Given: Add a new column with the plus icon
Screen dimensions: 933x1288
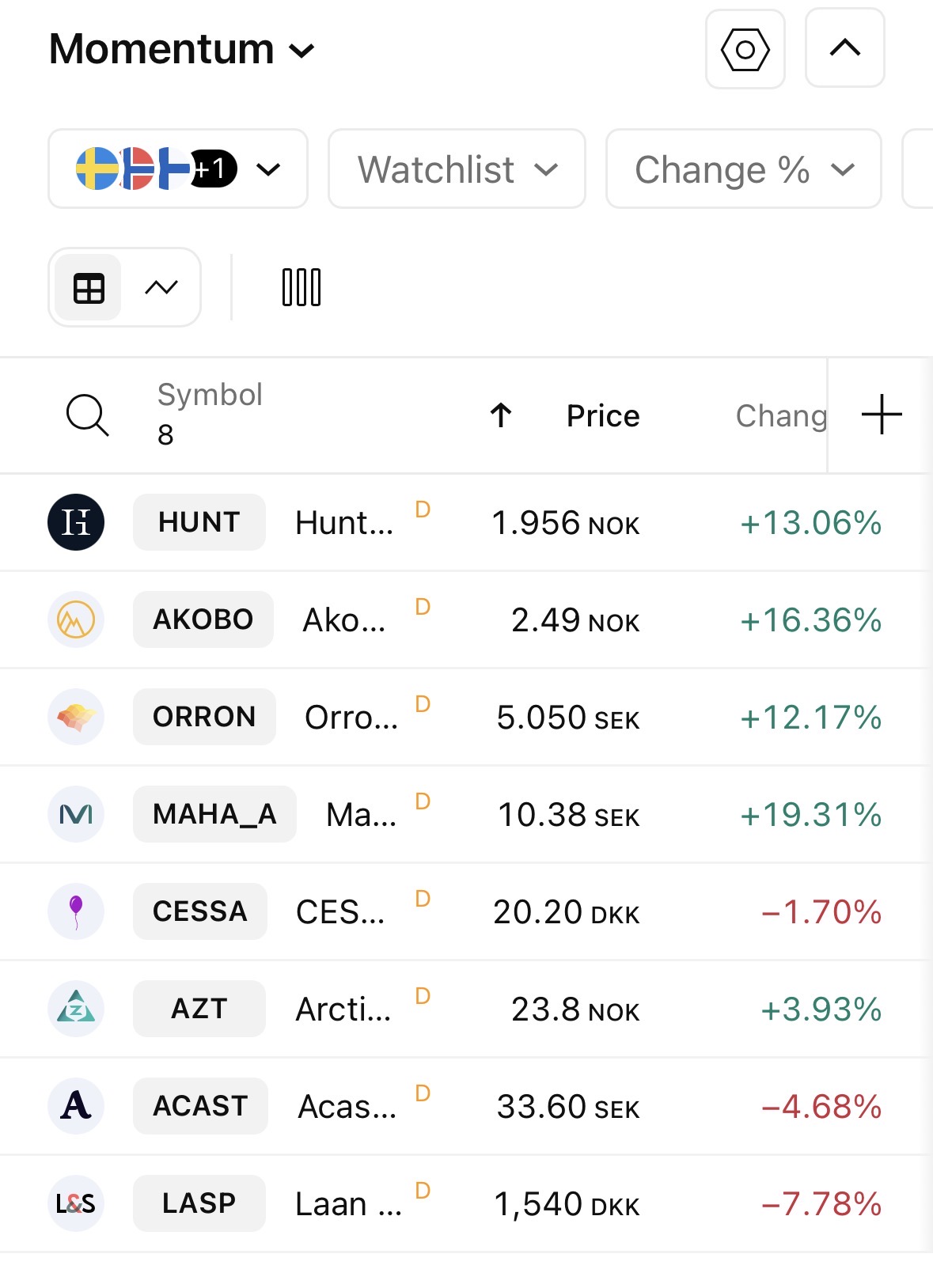Looking at the screenshot, I should pos(881,415).
